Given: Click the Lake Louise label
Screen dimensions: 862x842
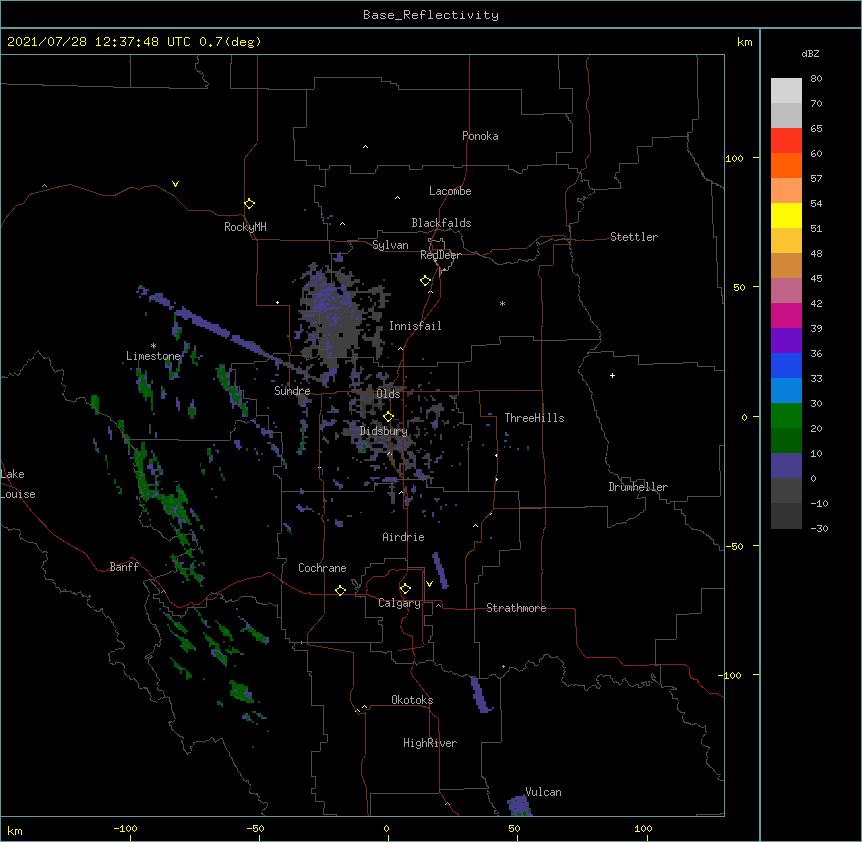Looking at the screenshot, I should click(18, 484).
